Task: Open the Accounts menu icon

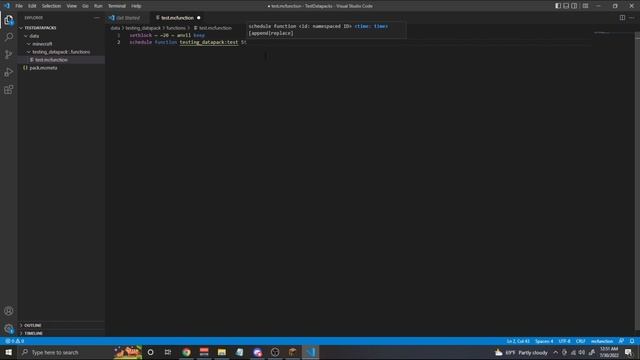Action: coord(9,311)
